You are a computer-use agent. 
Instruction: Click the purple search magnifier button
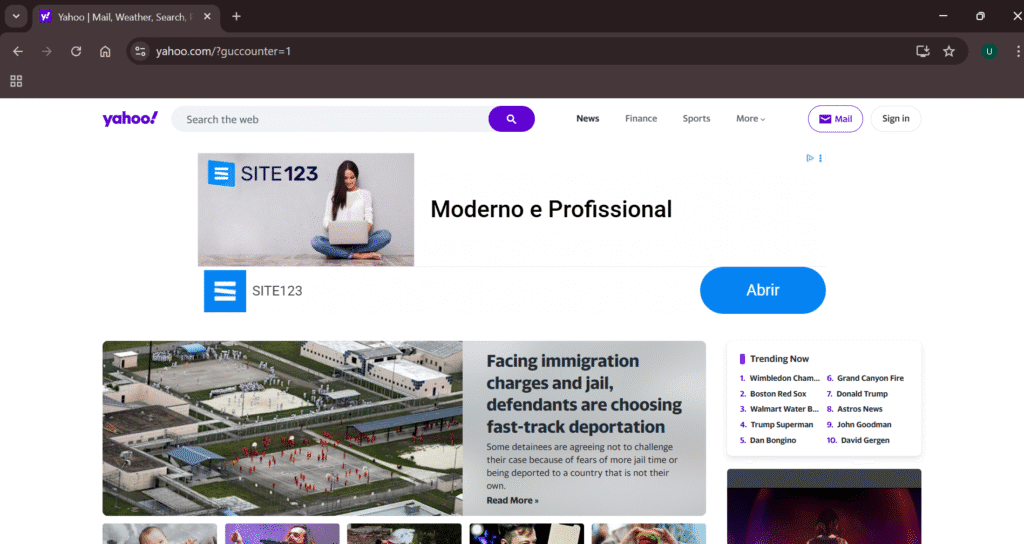511,119
